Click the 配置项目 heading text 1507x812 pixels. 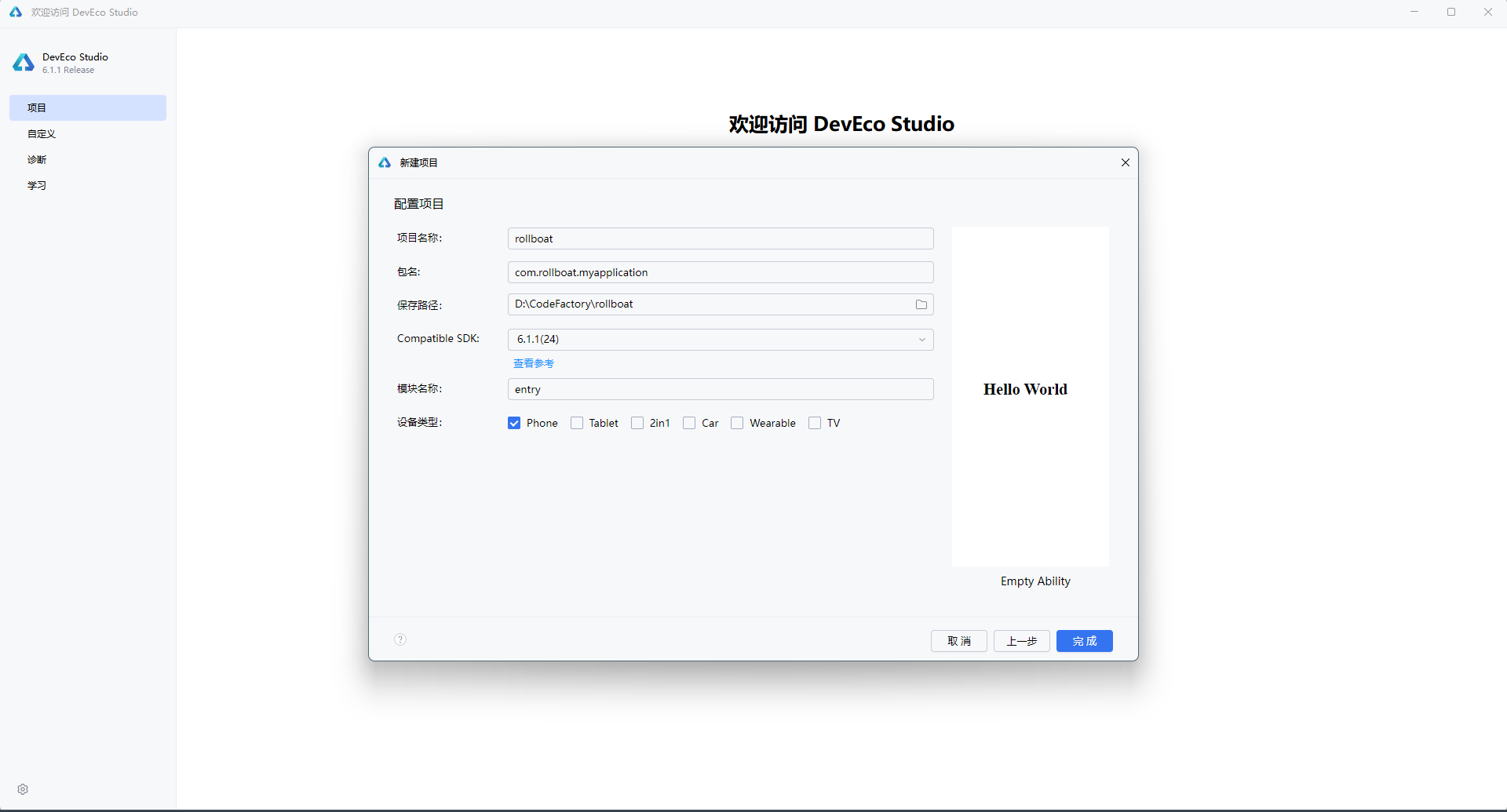(x=419, y=204)
